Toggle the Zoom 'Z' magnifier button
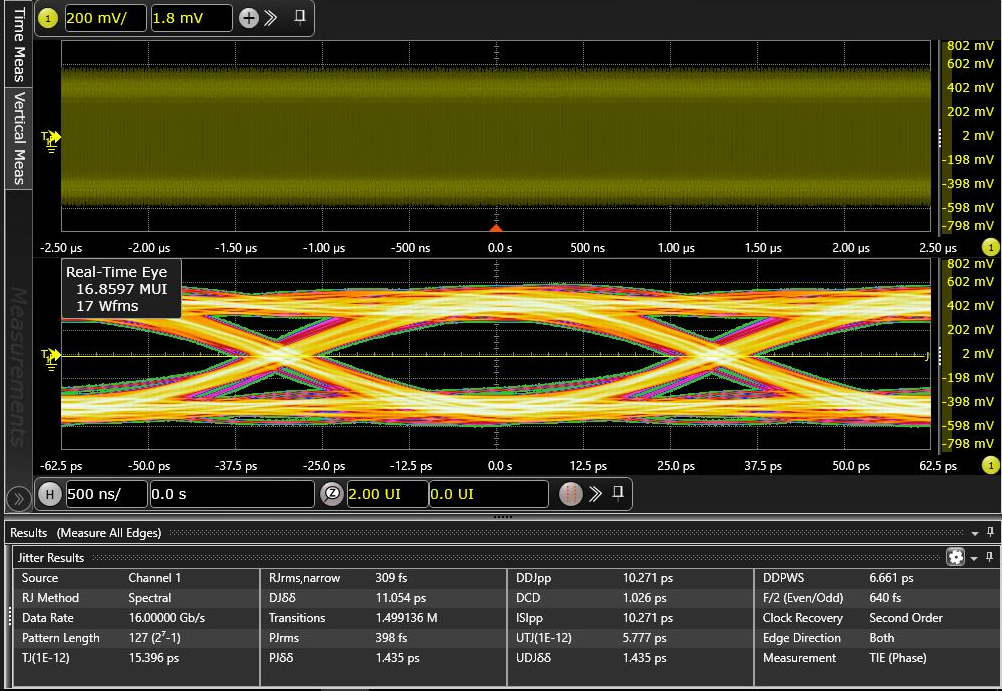 point(332,494)
